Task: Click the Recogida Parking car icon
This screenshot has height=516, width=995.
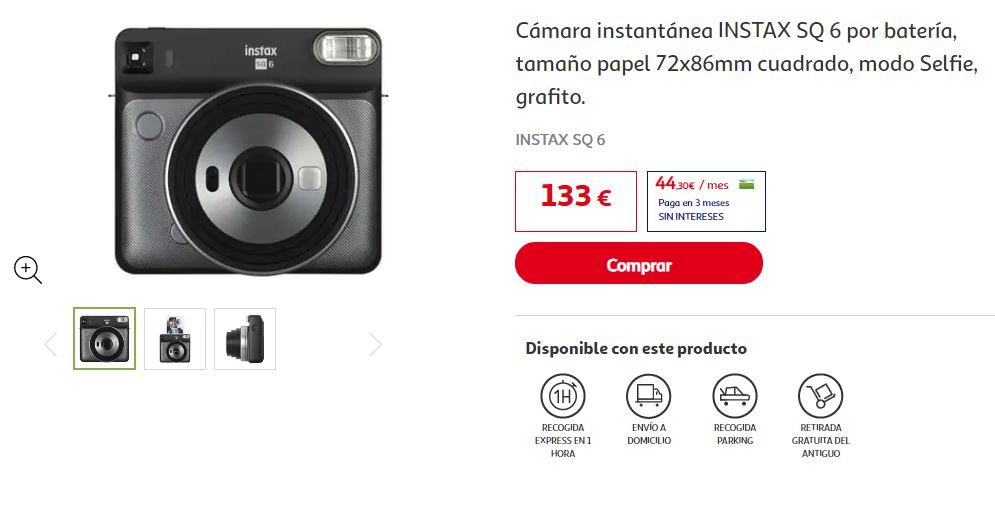Action: click(x=735, y=396)
